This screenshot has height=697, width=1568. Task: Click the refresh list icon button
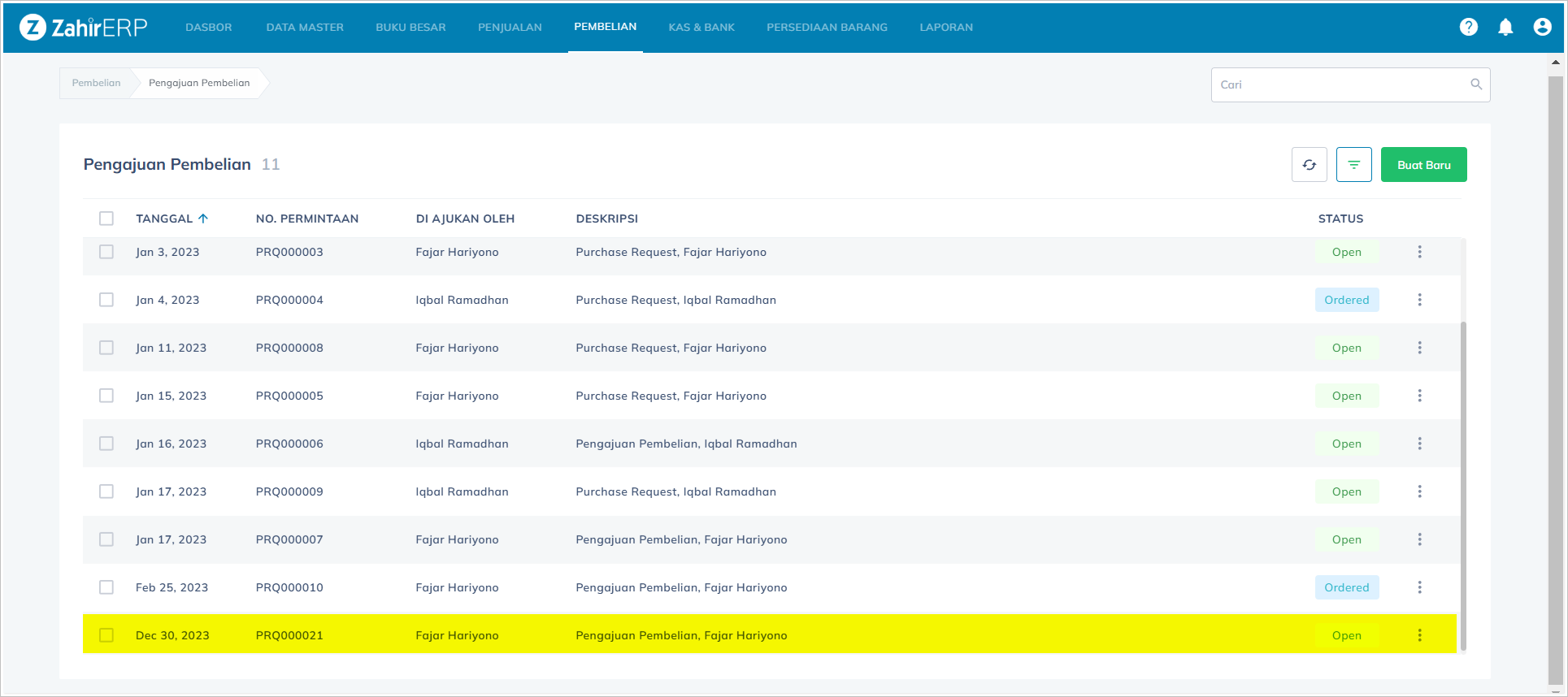click(x=1309, y=165)
